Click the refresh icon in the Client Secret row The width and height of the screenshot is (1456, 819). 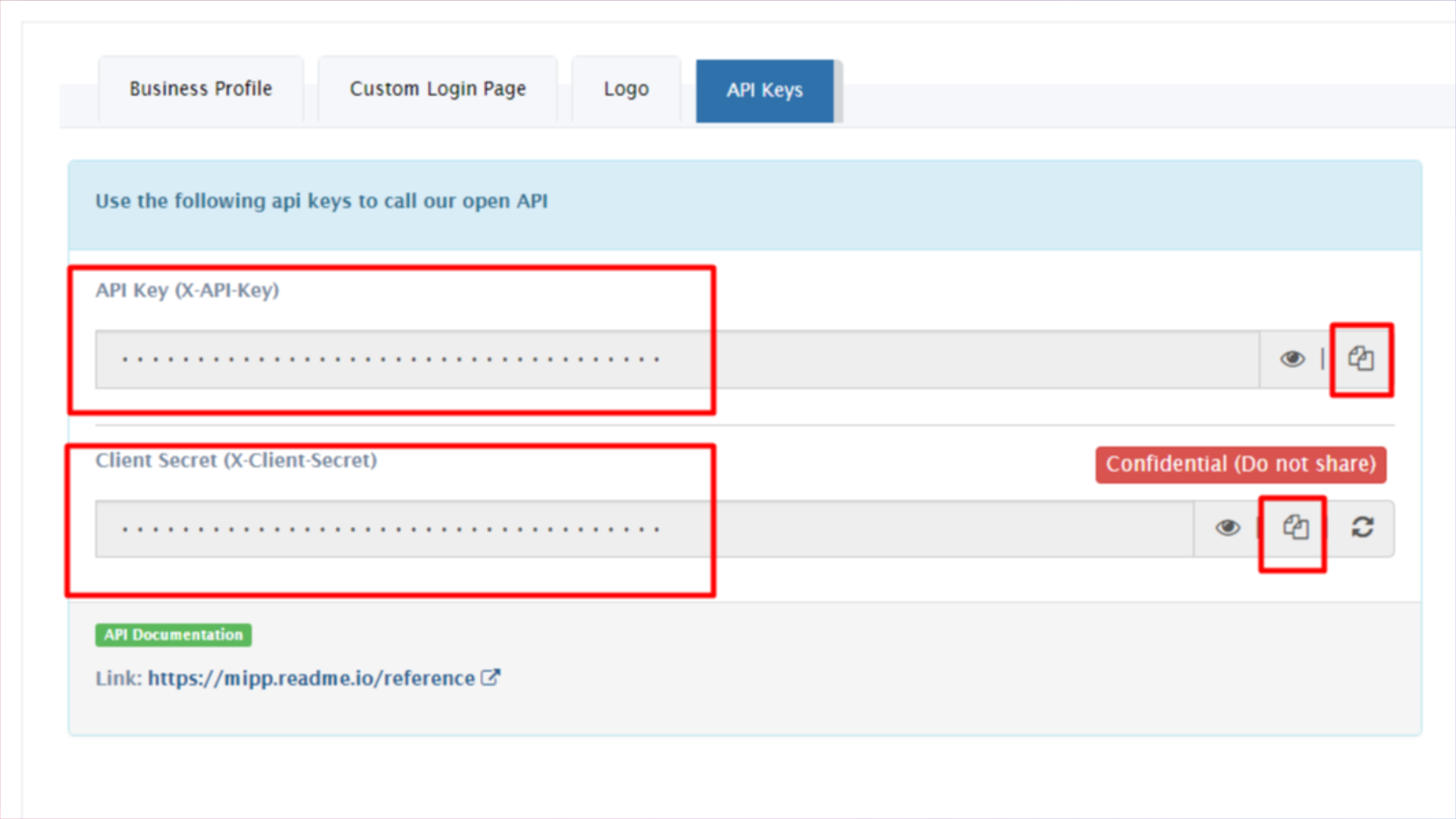pos(1363,529)
